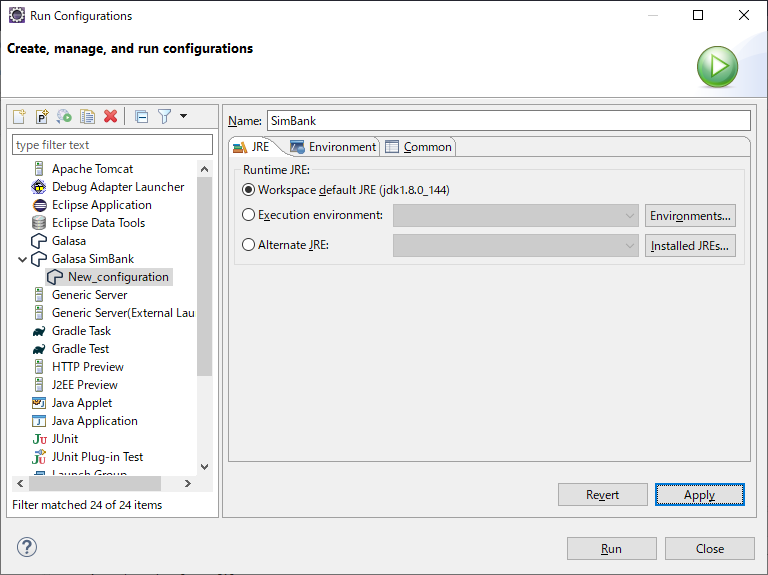The image size is (768, 575).
Task: Click the Installed JREs... button
Action: click(690, 245)
